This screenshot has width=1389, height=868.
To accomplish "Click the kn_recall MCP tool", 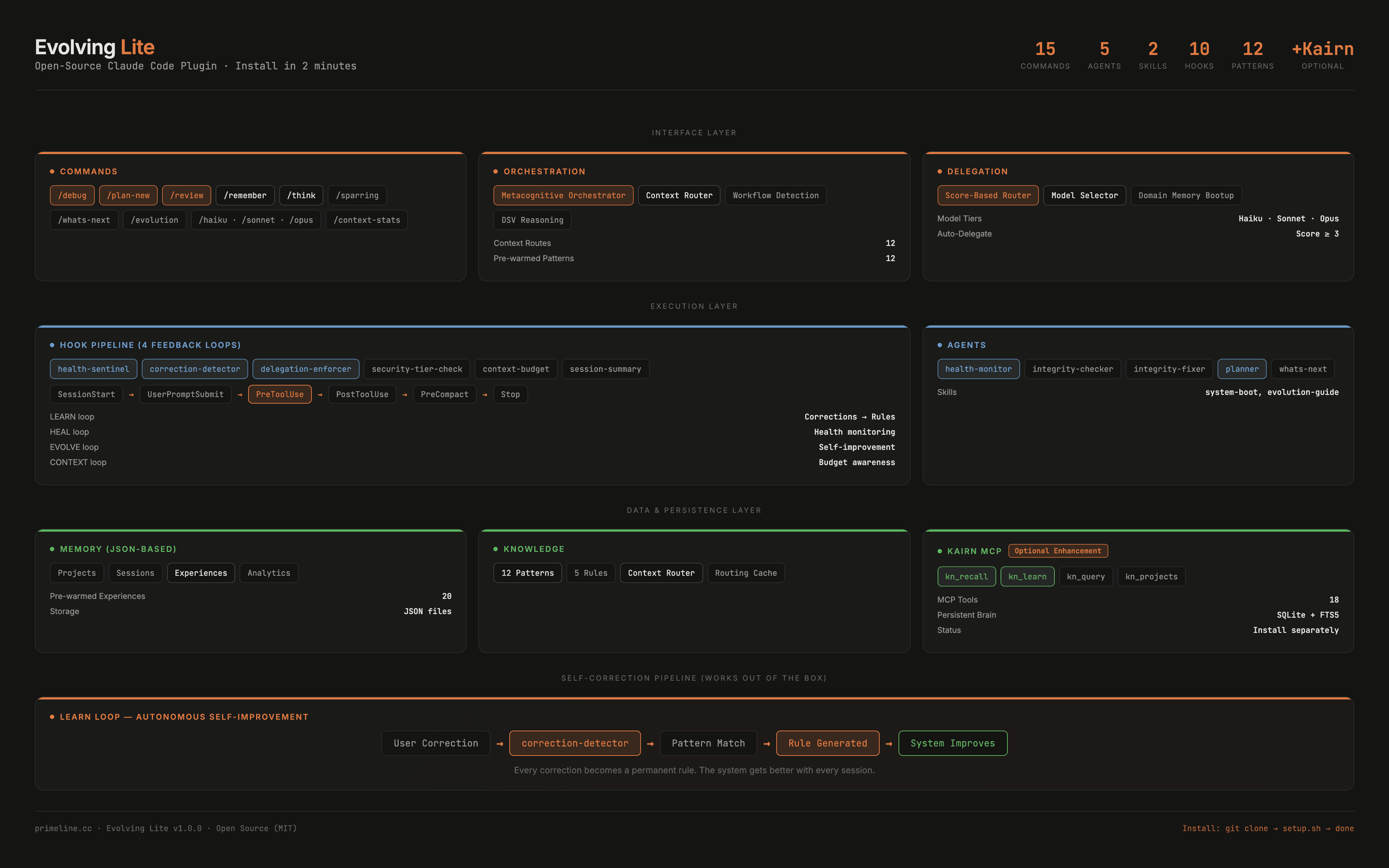I will (x=967, y=576).
